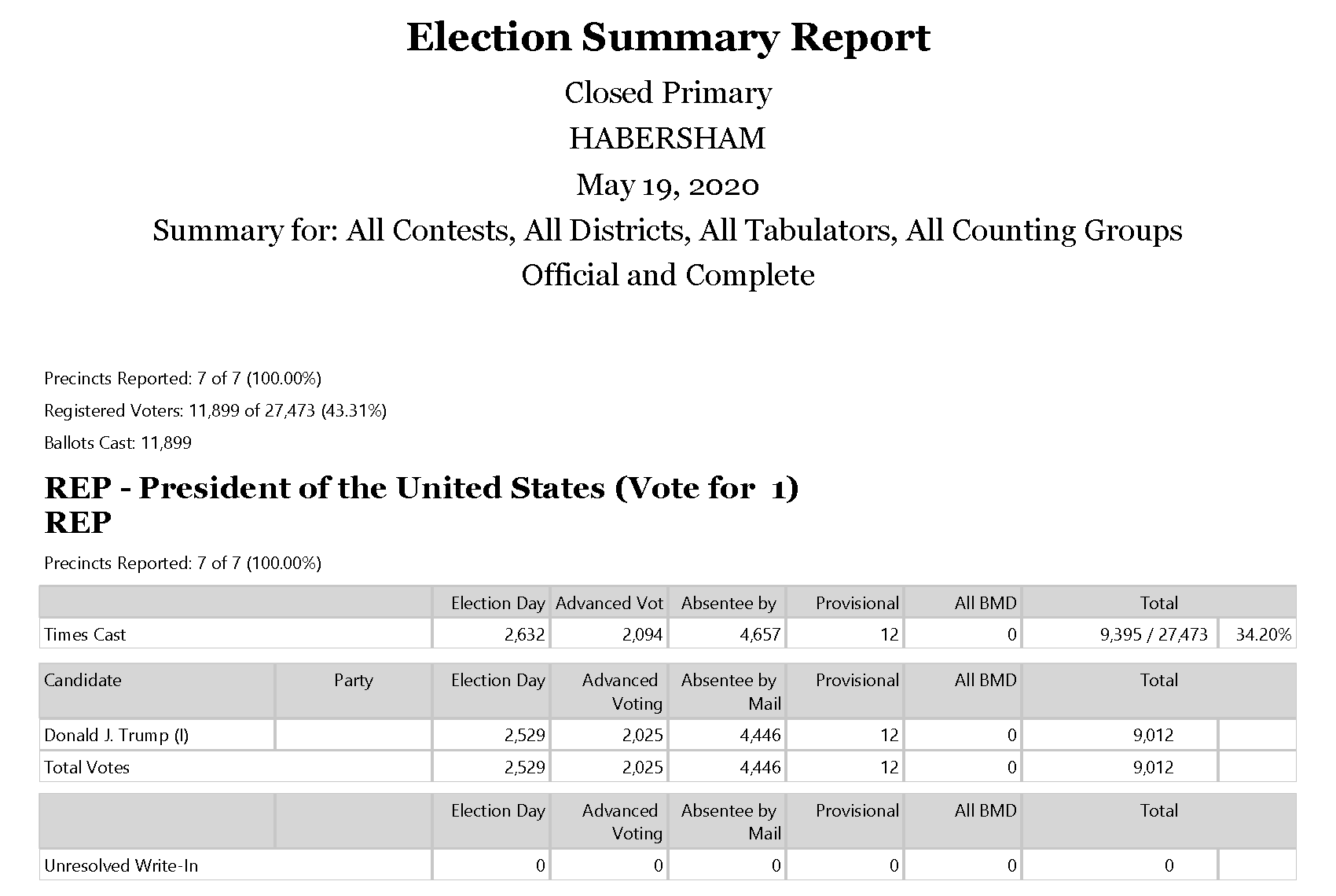The height and width of the screenshot is (896, 1336).
Task: Click the Times Cast Election Day value "2,632"
Action: (524, 635)
